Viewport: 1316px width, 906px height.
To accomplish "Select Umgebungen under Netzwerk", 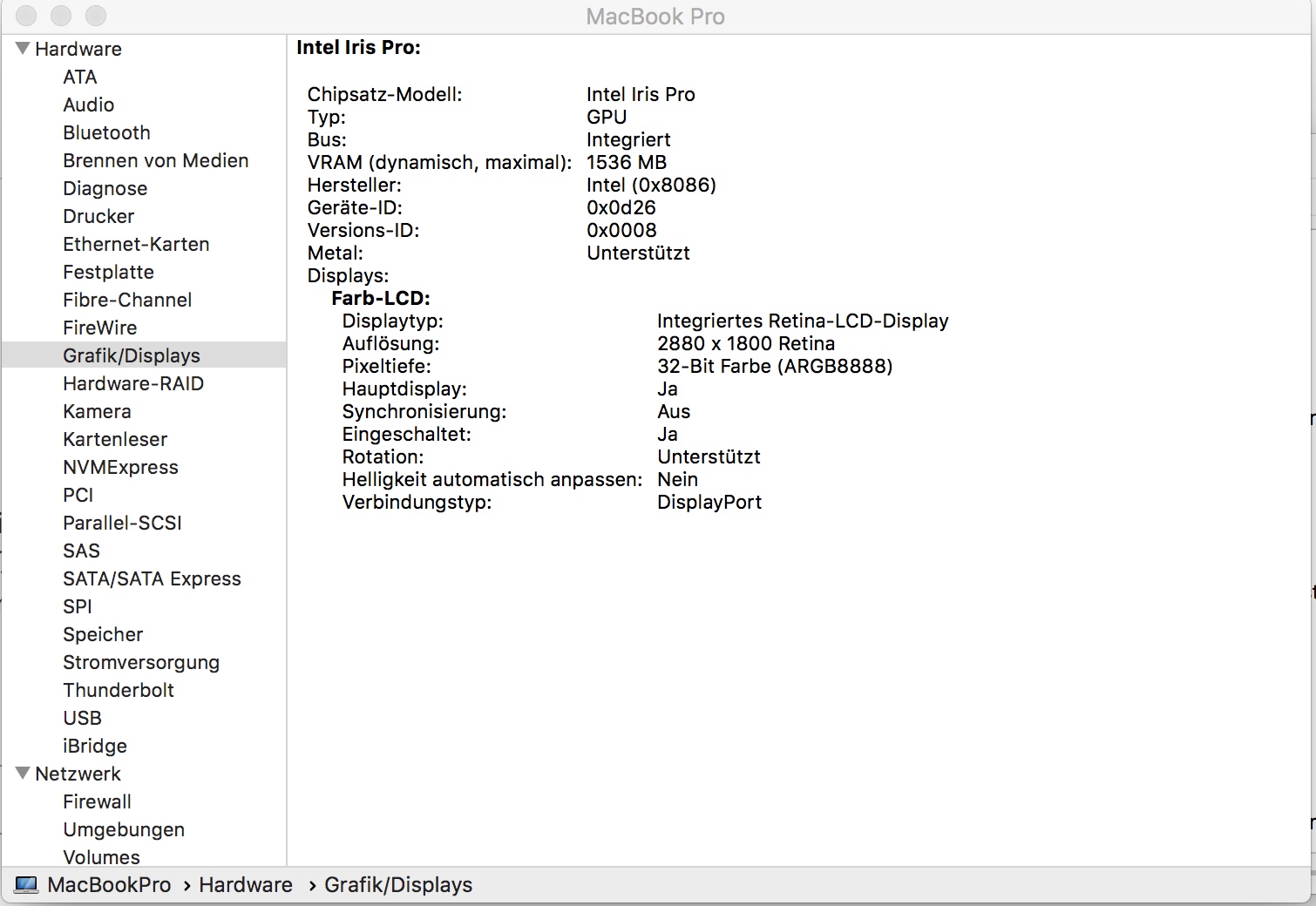I will [x=124, y=829].
